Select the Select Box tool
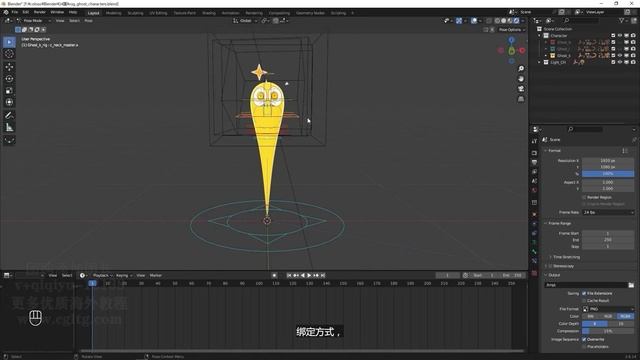Viewport: 640px width, 360px height. (x=9, y=42)
